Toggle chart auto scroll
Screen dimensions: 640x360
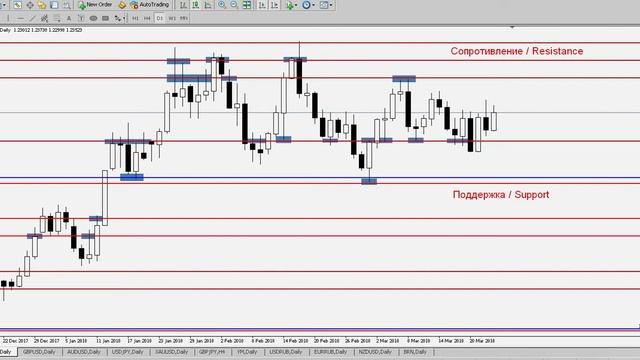pyautogui.click(x=262, y=5)
